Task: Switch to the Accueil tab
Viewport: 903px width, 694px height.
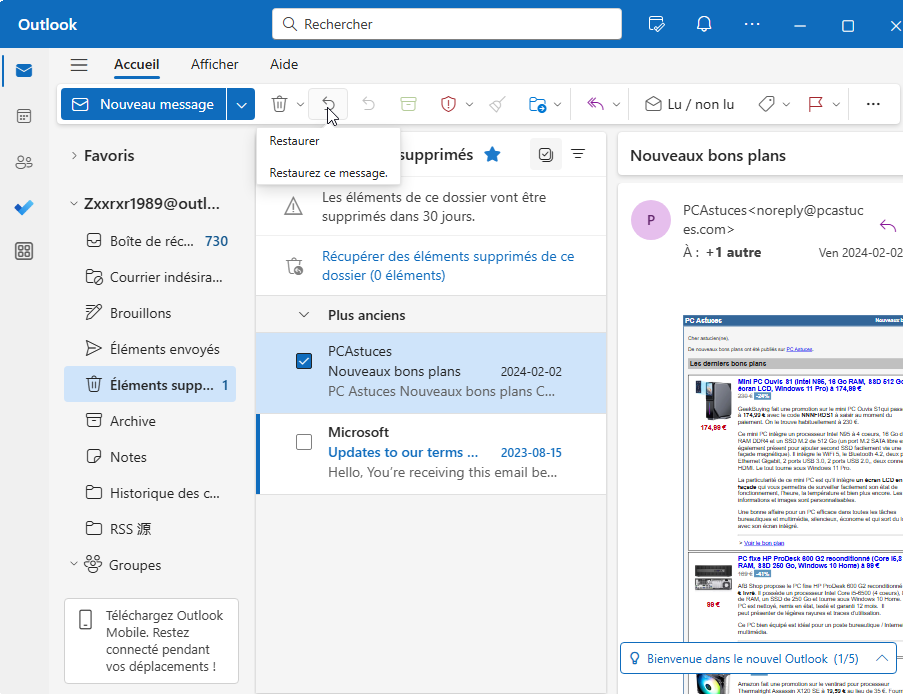Action: [x=136, y=65]
